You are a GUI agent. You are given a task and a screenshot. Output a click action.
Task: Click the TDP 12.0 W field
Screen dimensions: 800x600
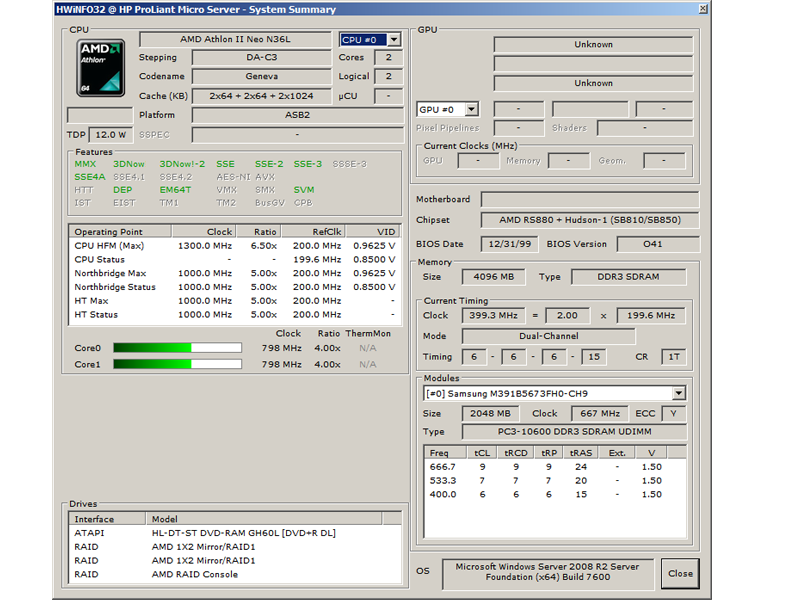point(111,135)
